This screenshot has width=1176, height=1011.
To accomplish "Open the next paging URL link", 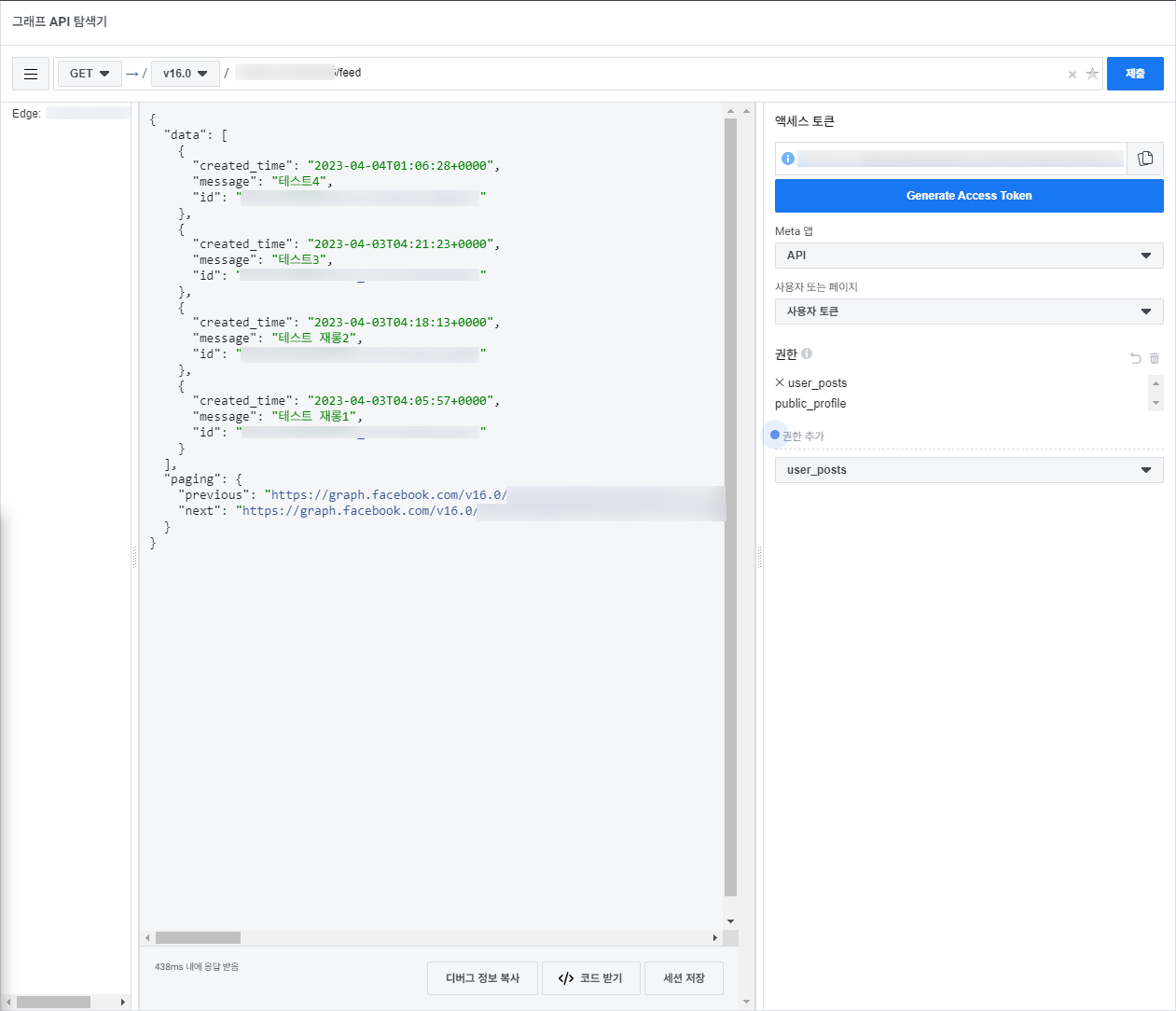I will (x=359, y=511).
